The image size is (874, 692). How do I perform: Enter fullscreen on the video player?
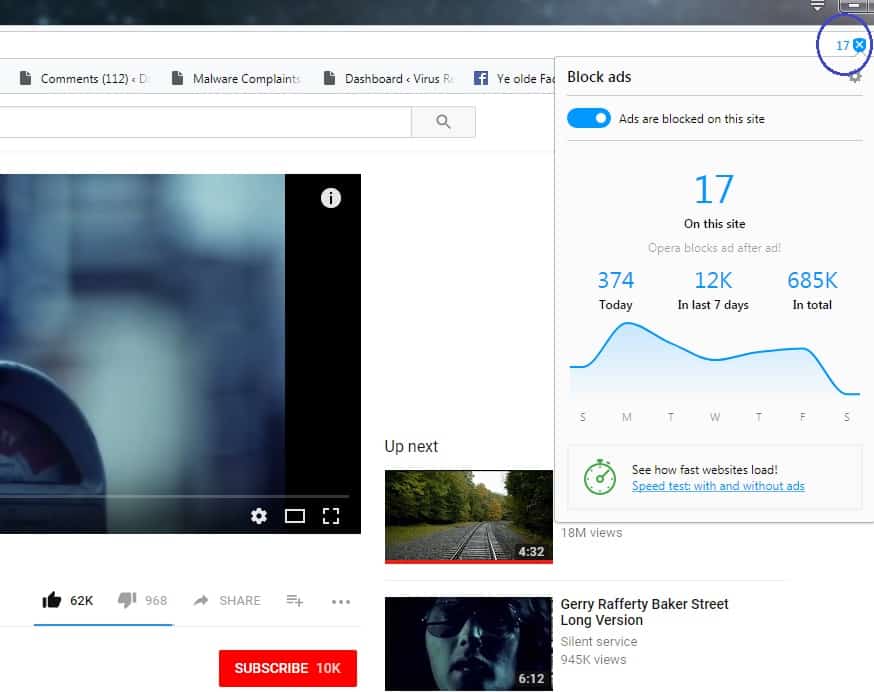click(331, 516)
